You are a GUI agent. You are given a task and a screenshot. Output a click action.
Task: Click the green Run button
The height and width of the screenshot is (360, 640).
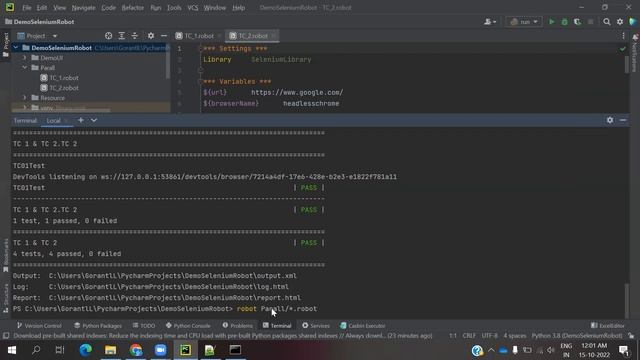click(x=551, y=22)
